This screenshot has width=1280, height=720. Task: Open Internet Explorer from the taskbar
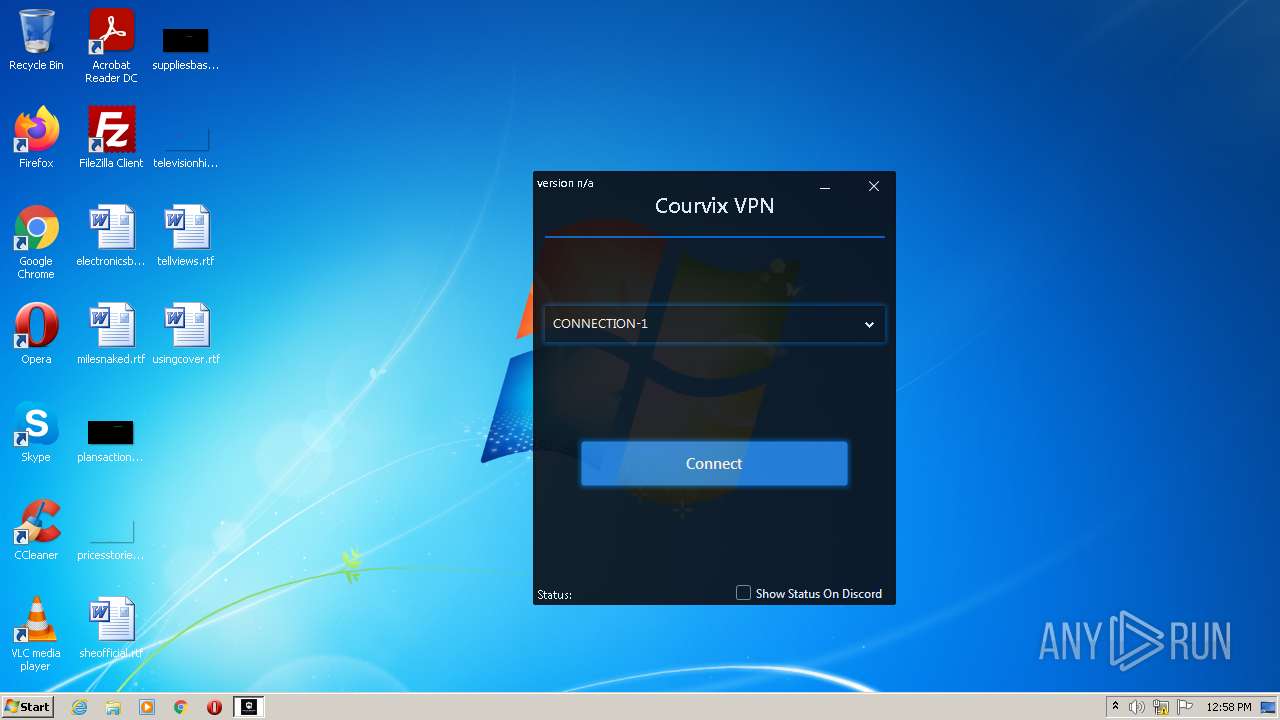pos(80,707)
